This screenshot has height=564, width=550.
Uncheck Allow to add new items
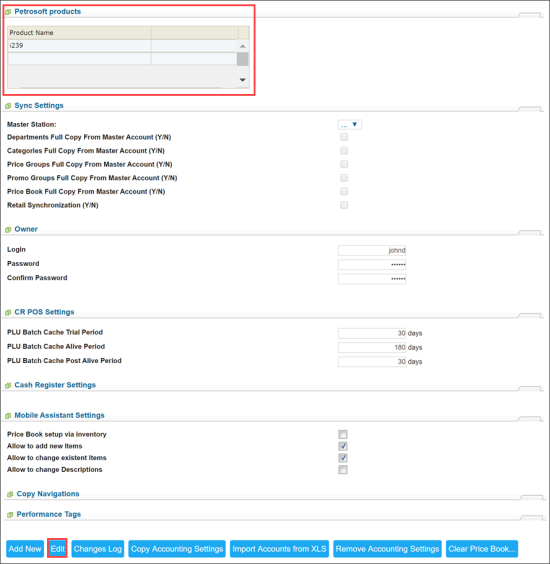pos(343,446)
